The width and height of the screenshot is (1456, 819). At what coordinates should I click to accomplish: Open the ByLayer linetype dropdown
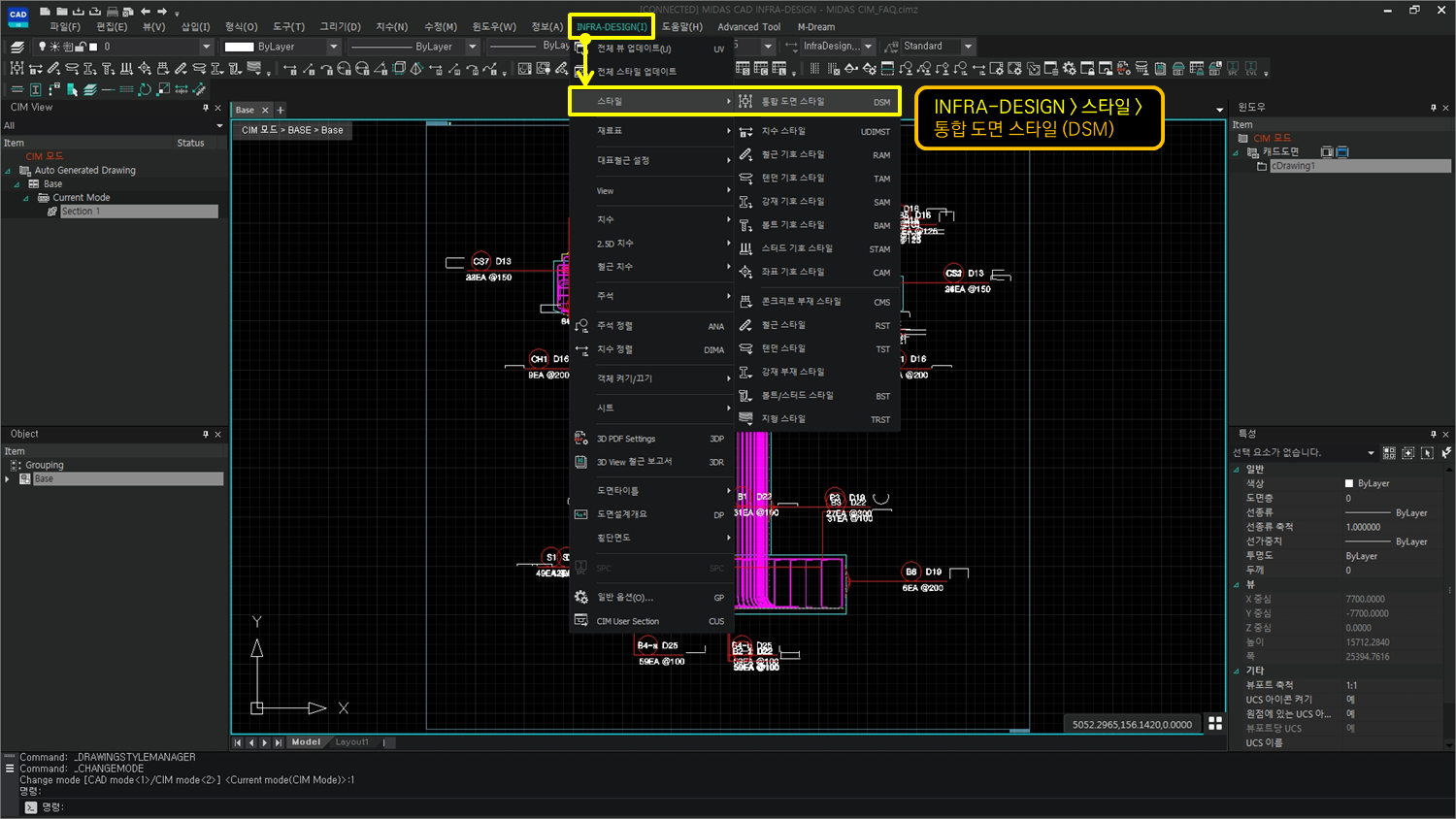pos(473,47)
